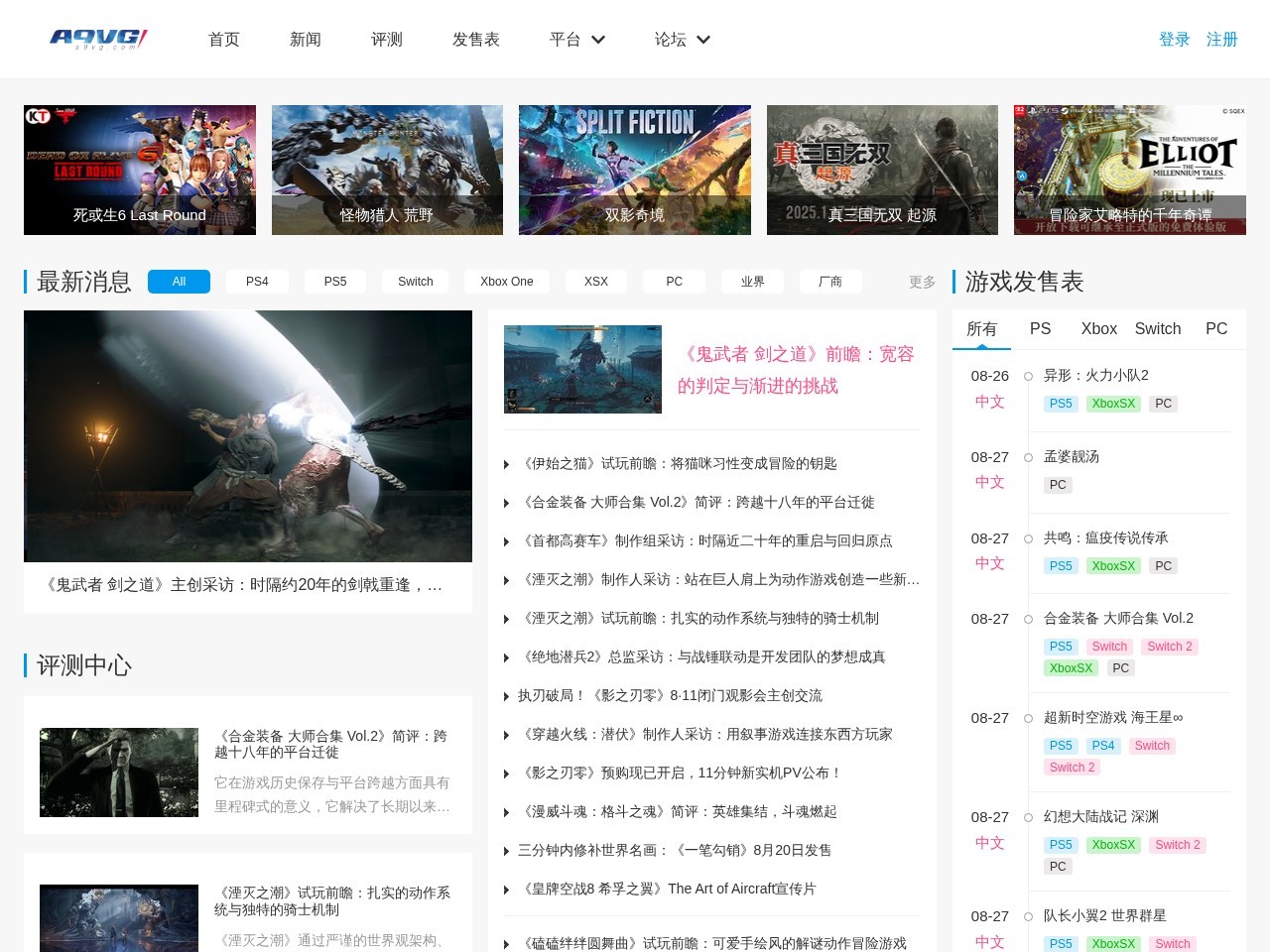The image size is (1270, 952).
Task: Filter news by XSX
Action: [596, 282]
